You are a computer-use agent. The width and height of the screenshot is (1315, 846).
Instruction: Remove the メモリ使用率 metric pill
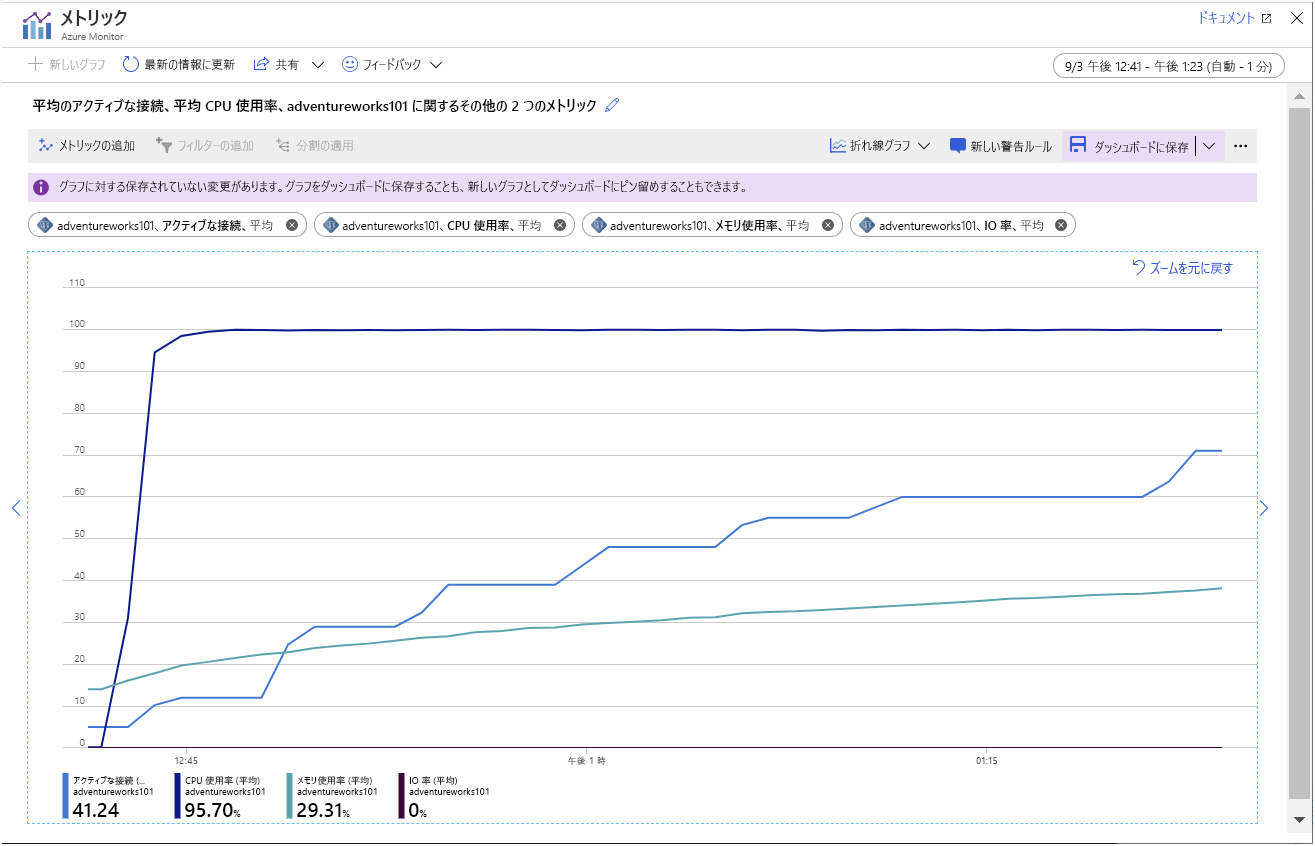coord(828,225)
